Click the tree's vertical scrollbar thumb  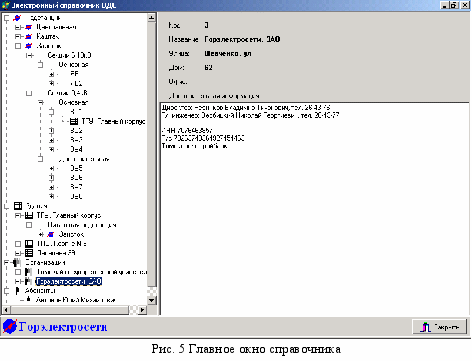152,154
